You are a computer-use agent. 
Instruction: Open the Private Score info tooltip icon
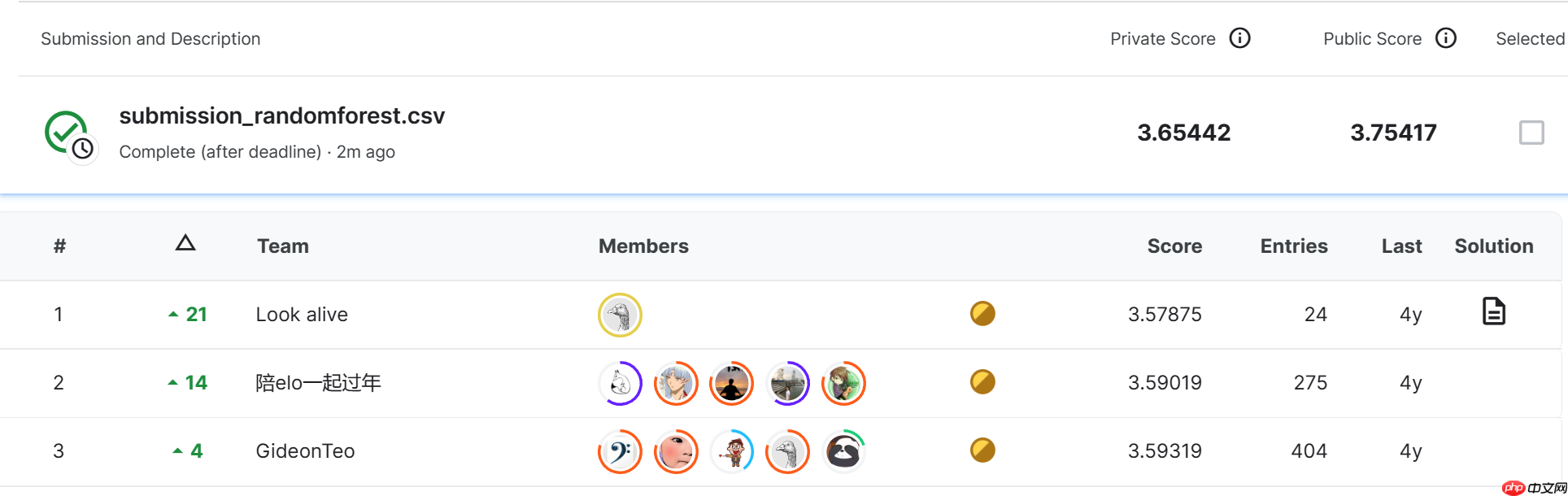click(x=1239, y=38)
